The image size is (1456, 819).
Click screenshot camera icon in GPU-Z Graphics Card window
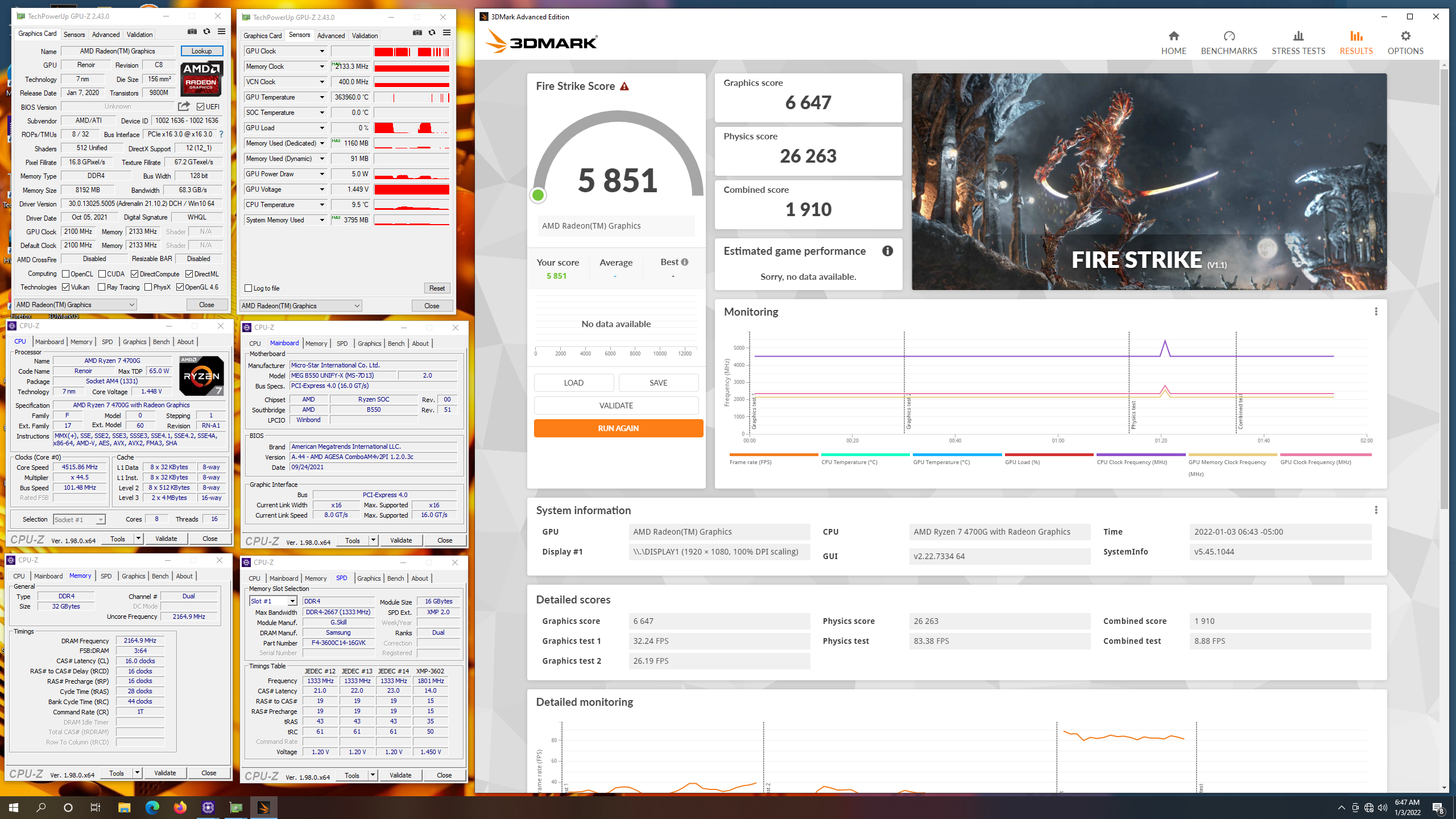pyautogui.click(x=192, y=32)
